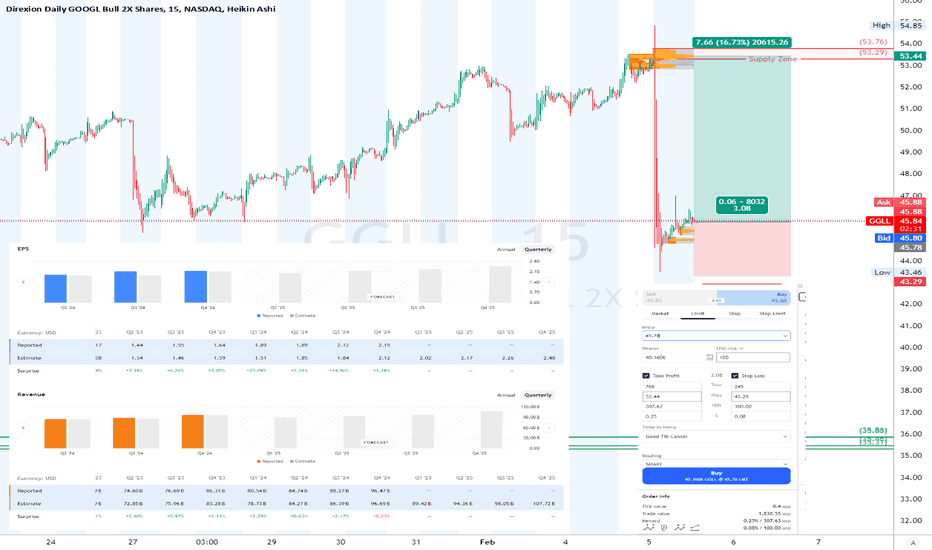Open the Routing SMART dropdown
This screenshot has width=932, height=550.
[716, 464]
